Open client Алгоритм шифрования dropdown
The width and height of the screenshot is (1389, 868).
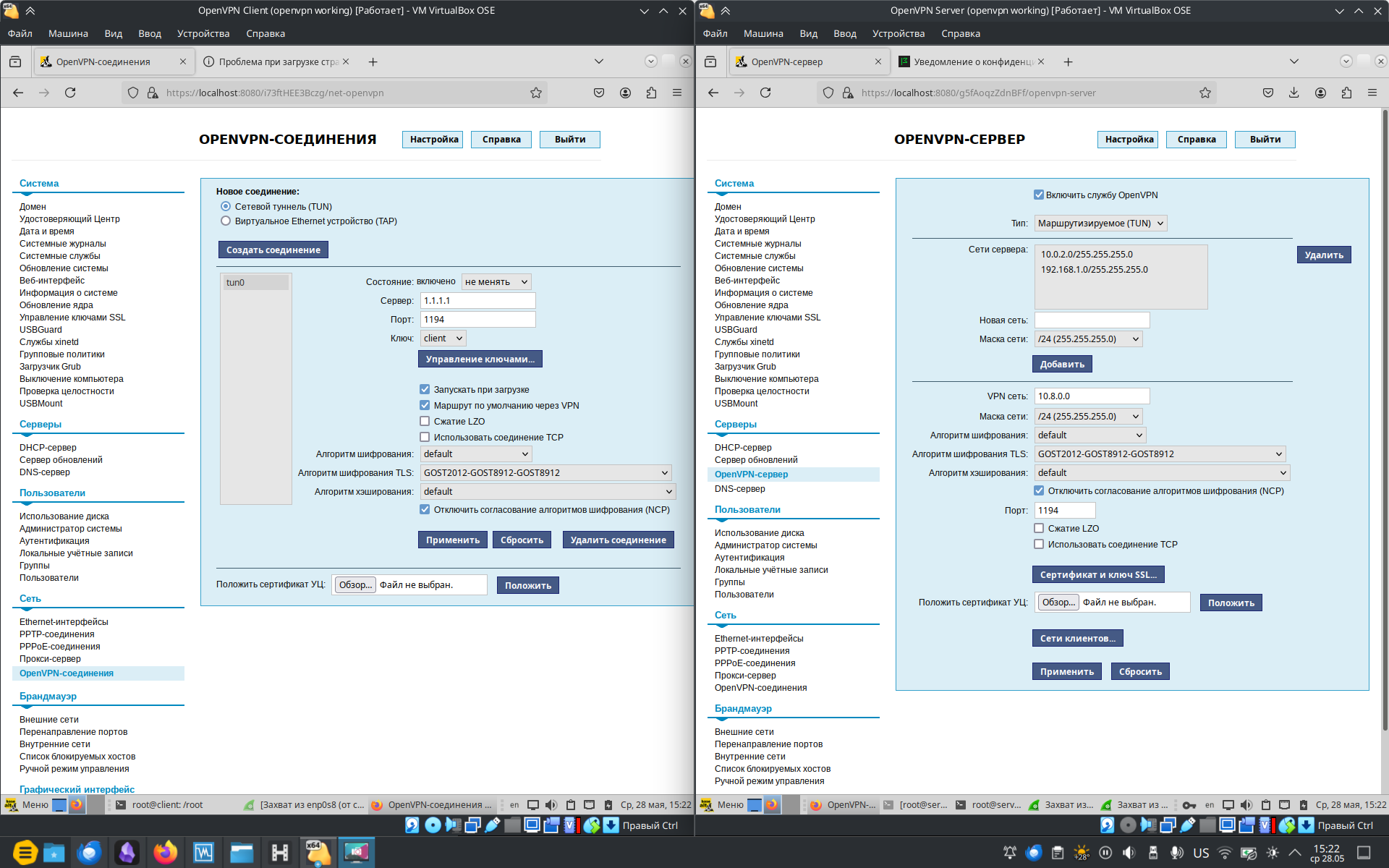click(x=476, y=454)
